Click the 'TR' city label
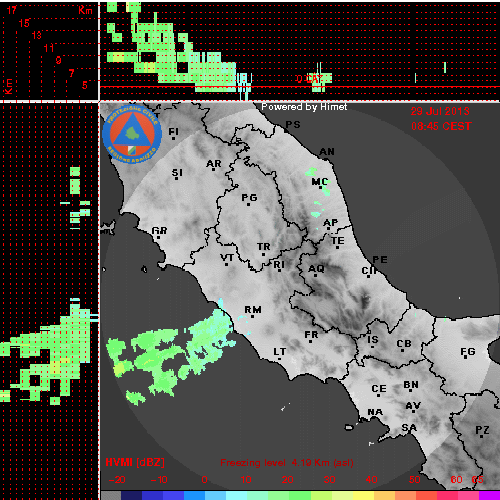500x500 pixels. tap(264, 247)
